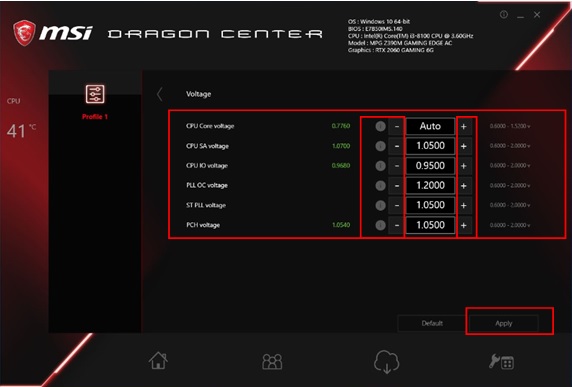
Task: Click the CPU Core voltage Auto field
Action: pos(430,126)
